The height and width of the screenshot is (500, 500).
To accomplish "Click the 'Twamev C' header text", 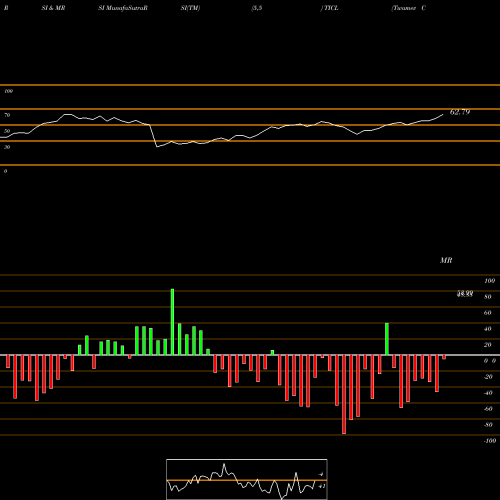I will pos(409,8).
